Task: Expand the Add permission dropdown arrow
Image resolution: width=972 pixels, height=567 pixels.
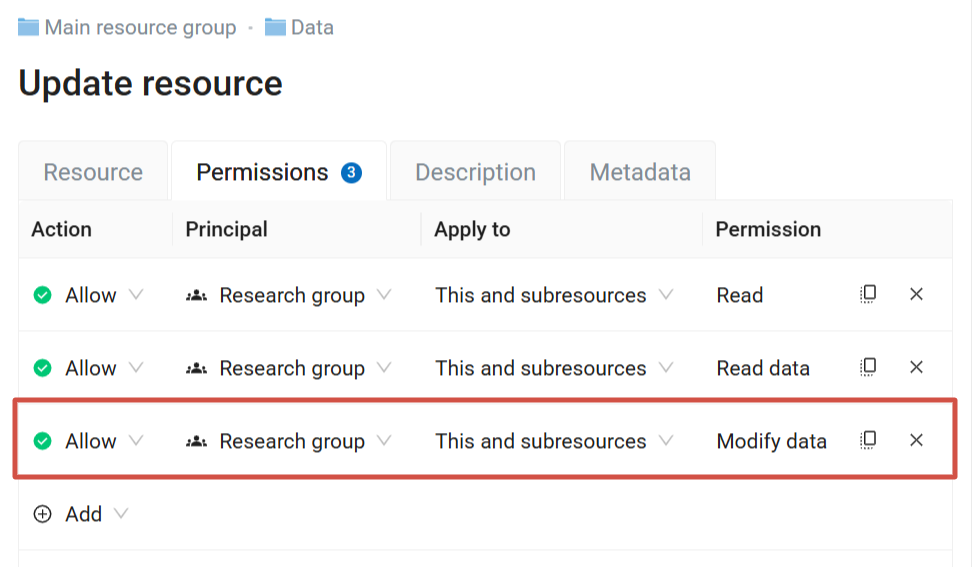Action: point(122,514)
